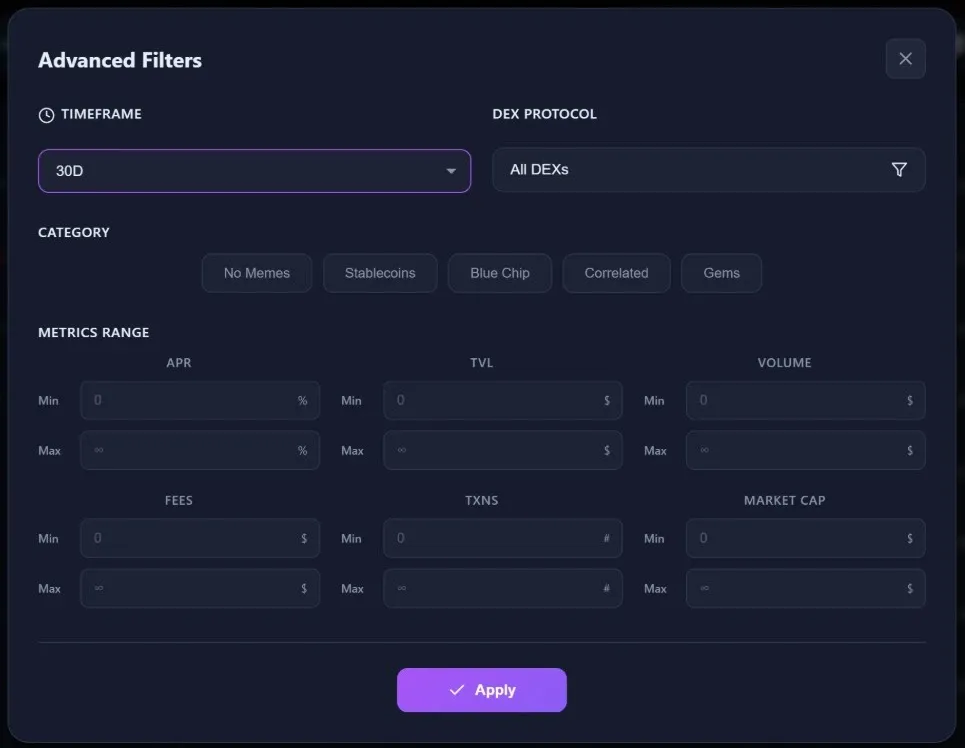Toggle the Correlated category
Image resolution: width=965 pixels, height=748 pixels.
(x=616, y=273)
